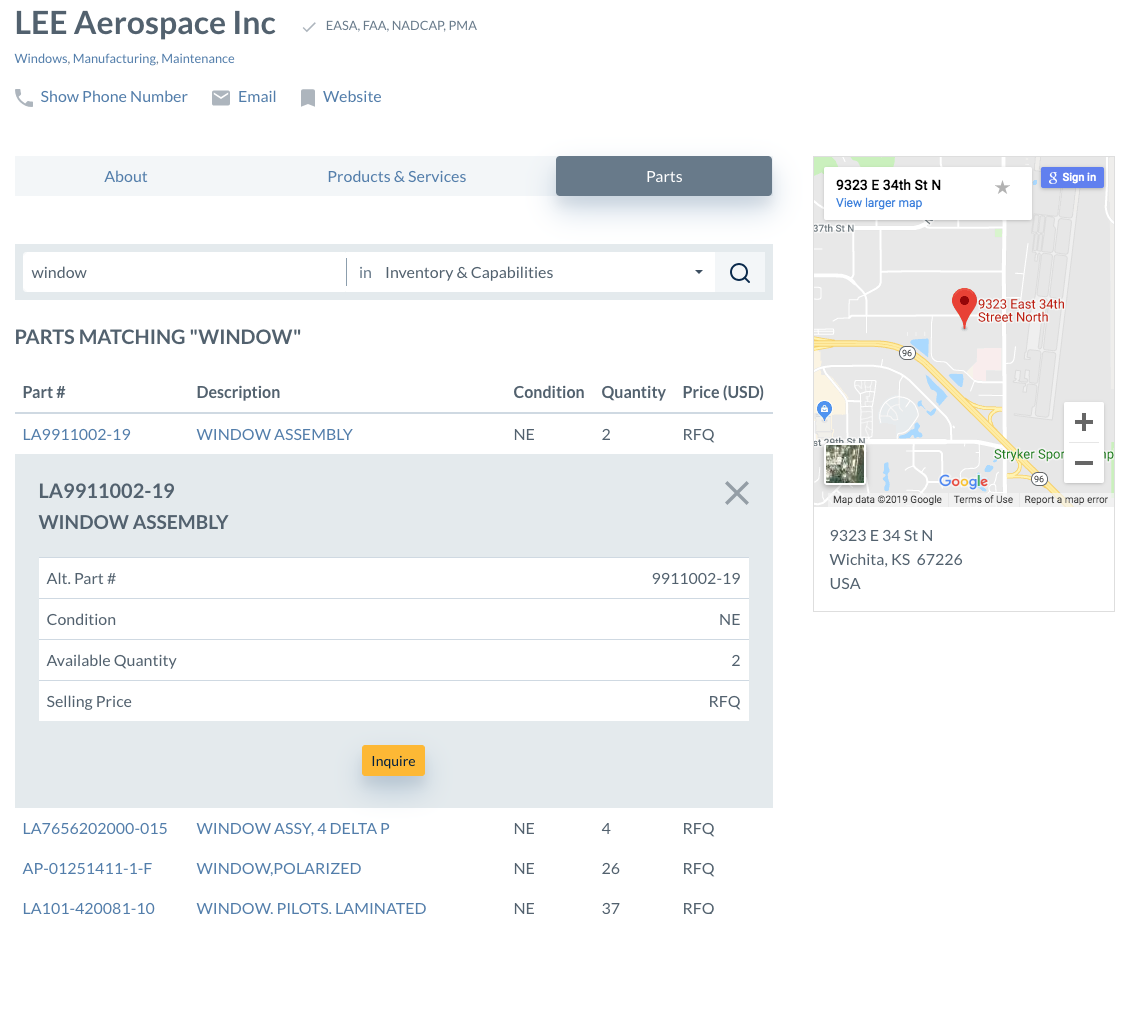Toggle satellite view thumbnail on map
Image resolution: width=1131 pixels, height=1016 pixels.
(x=845, y=465)
